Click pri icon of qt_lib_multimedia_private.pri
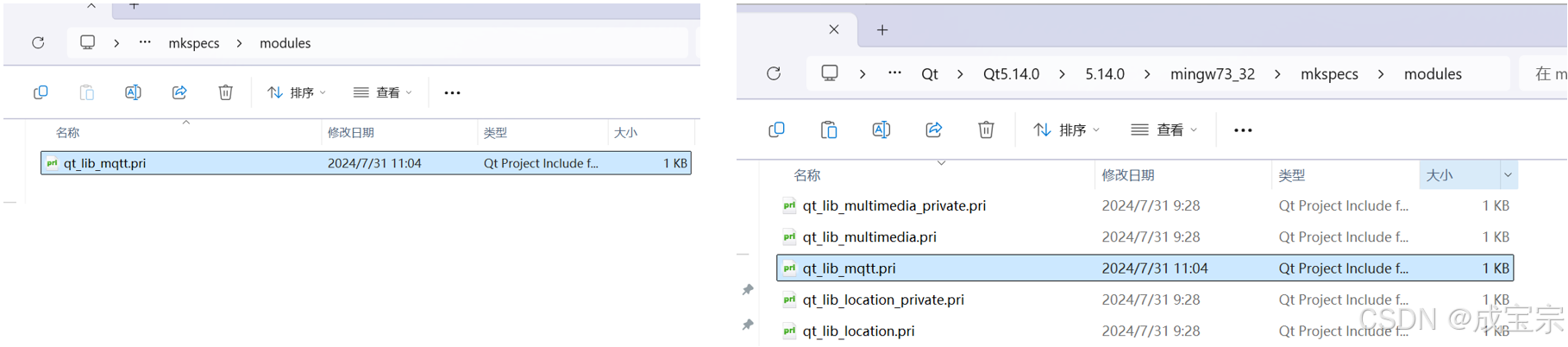This screenshot has width=1568, height=347. pos(789,205)
